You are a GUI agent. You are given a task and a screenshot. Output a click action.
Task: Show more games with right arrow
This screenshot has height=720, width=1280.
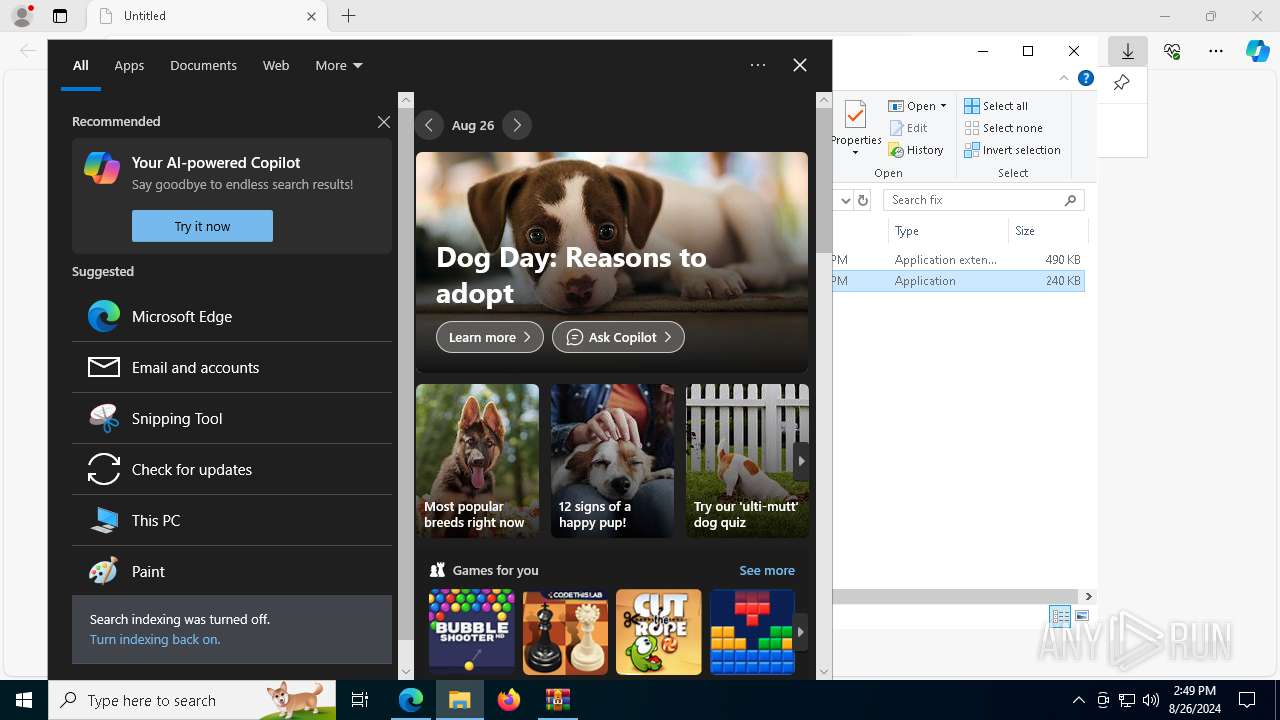800,632
